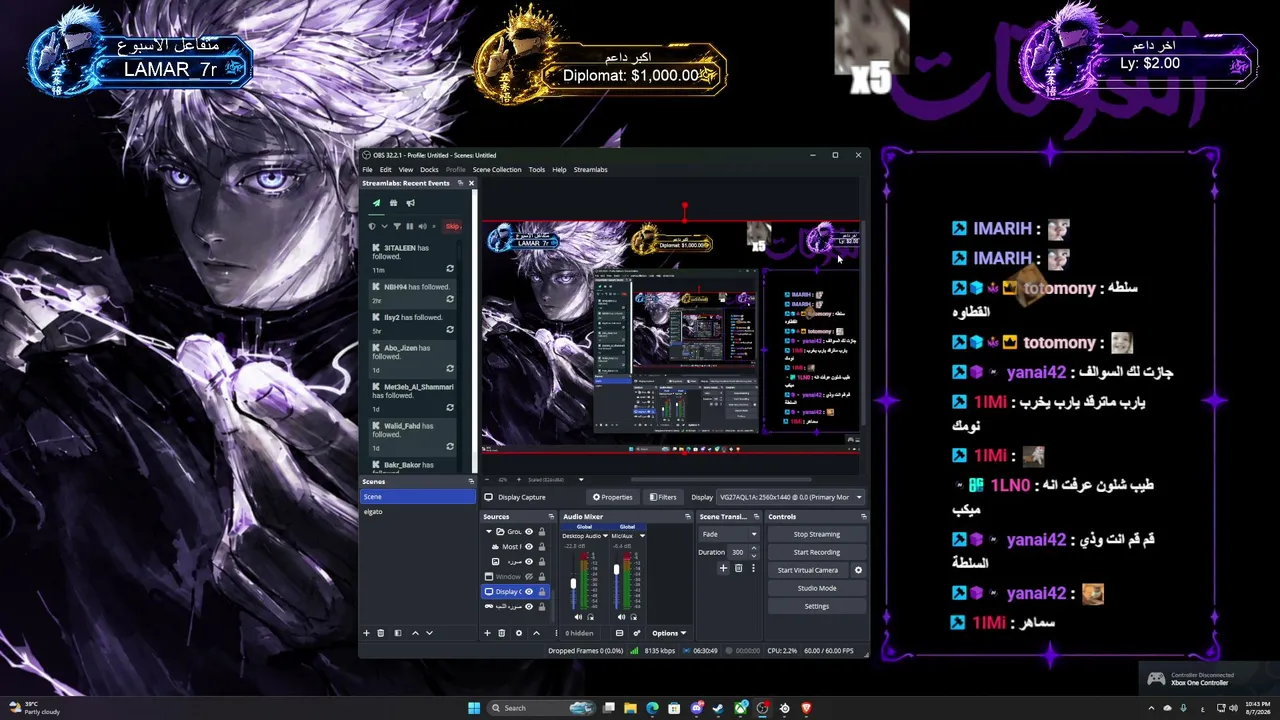
Task: Open the Tools menu
Action: tap(537, 170)
